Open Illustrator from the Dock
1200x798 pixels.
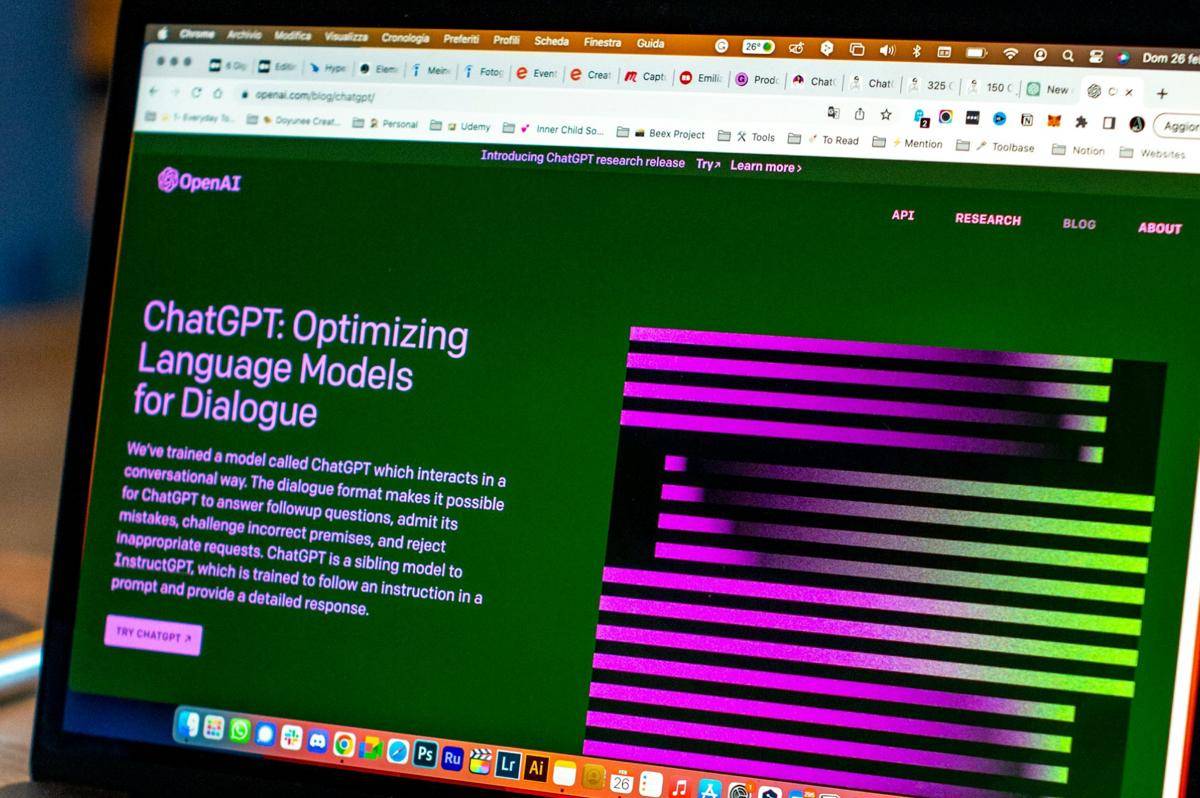(x=536, y=768)
